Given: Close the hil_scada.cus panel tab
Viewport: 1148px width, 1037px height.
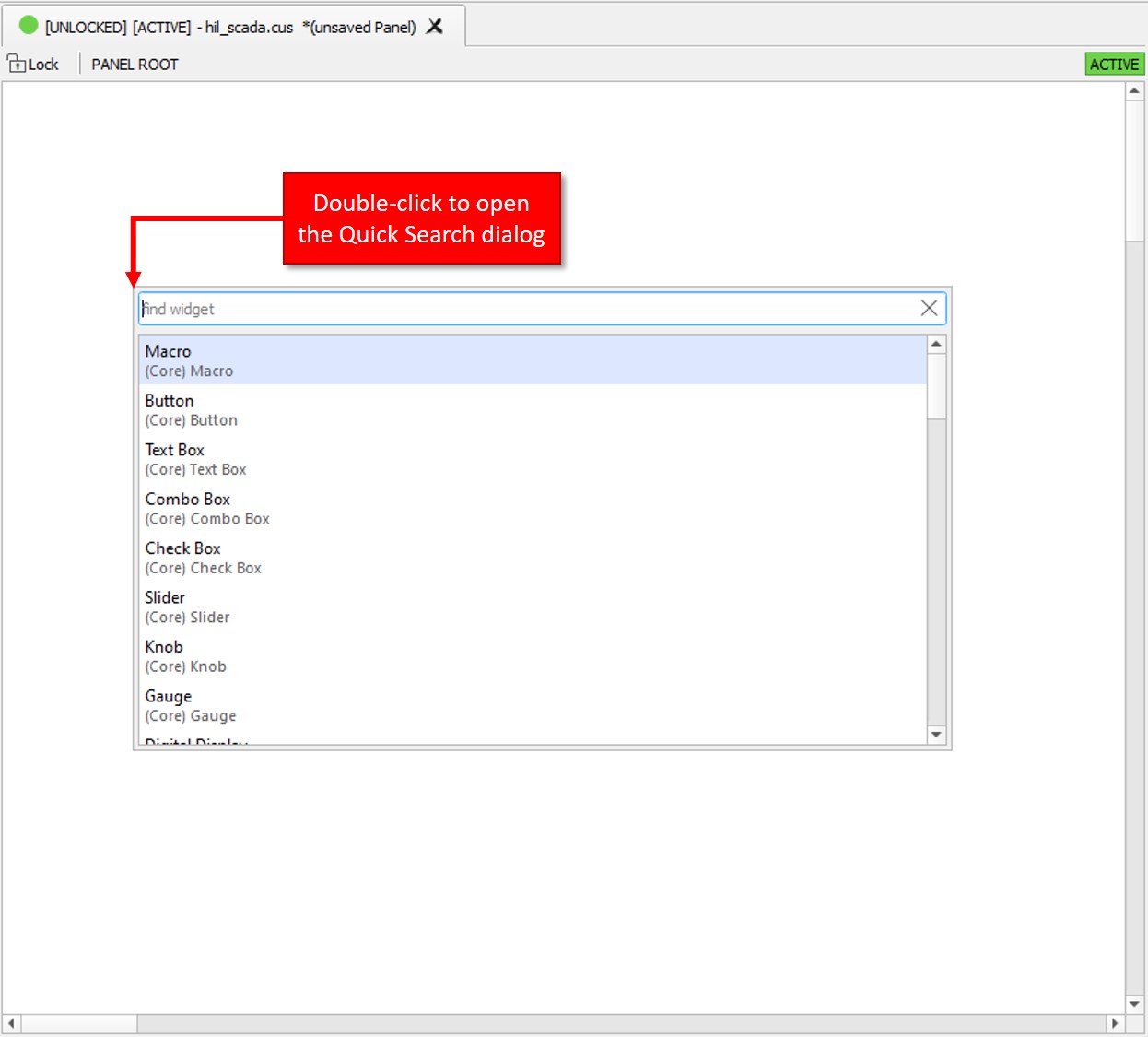Looking at the screenshot, I should [x=435, y=27].
